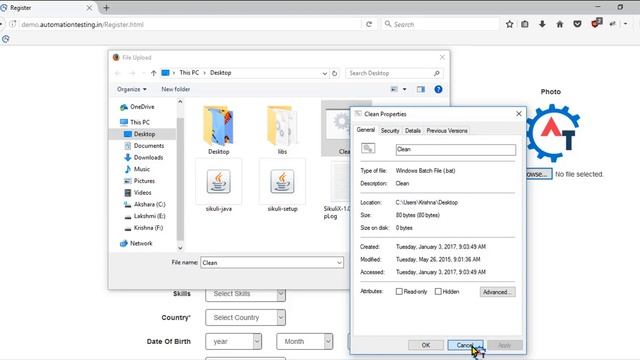Open the Firefox downloads arrow icon
The image size is (640, 360).
[542, 24]
